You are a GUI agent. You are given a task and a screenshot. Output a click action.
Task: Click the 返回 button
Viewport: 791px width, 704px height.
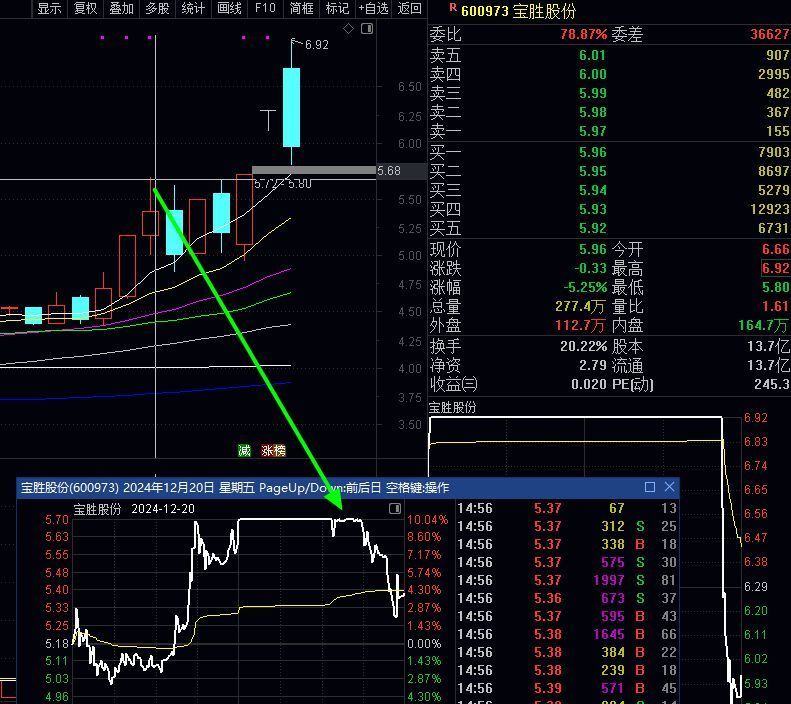pyautogui.click(x=409, y=8)
